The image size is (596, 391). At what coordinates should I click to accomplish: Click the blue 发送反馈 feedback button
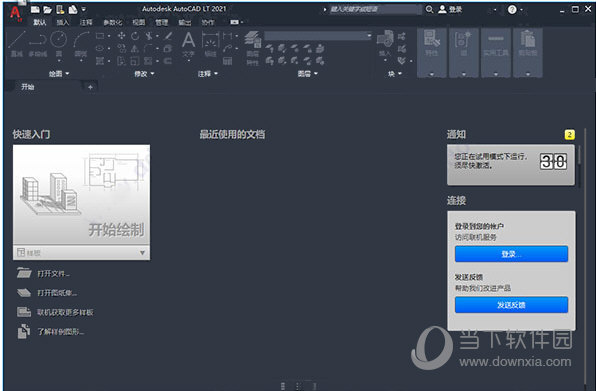coord(511,305)
